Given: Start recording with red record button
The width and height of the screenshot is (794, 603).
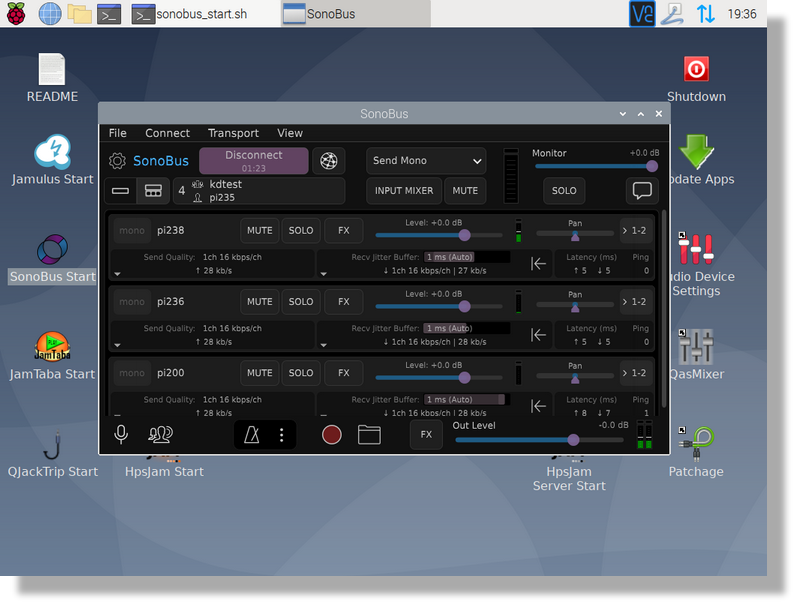Looking at the screenshot, I should point(332,434).
